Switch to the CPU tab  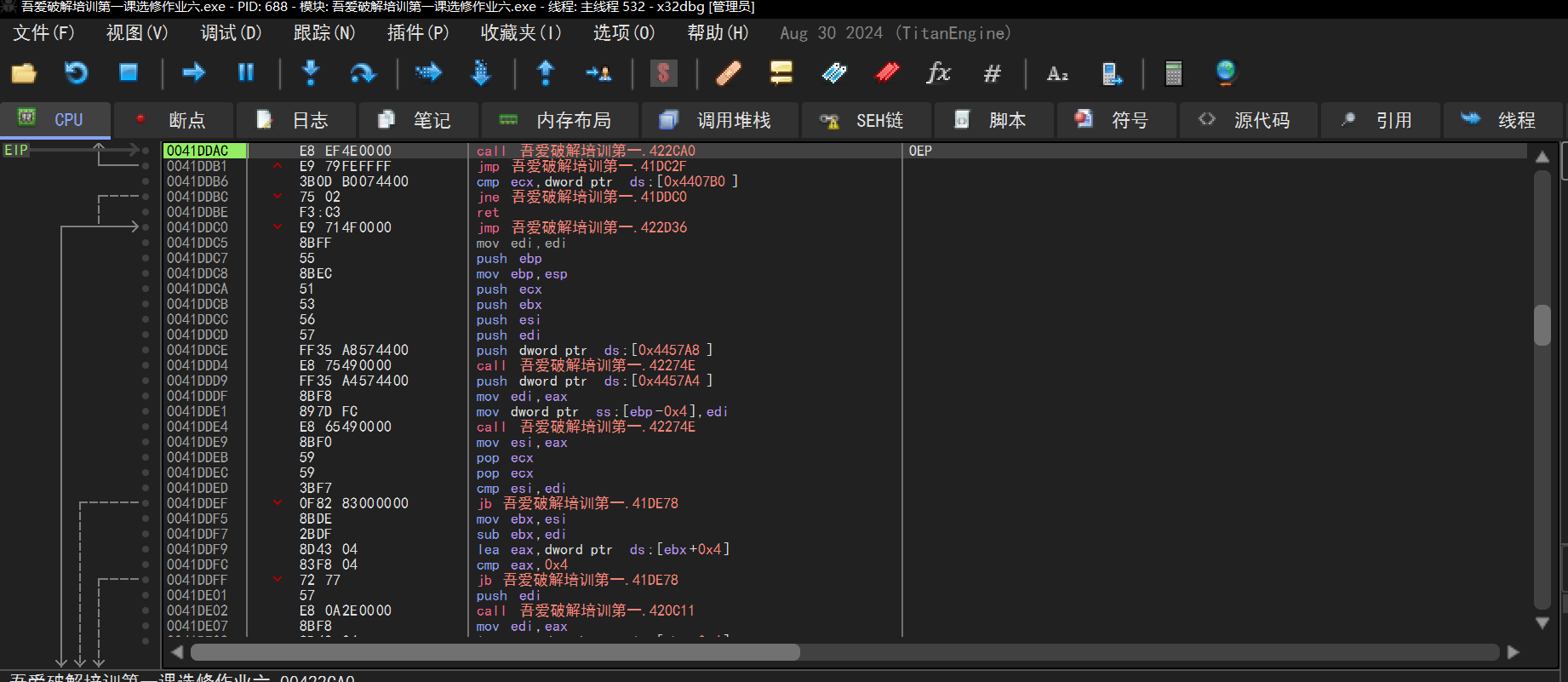[55, 120]
